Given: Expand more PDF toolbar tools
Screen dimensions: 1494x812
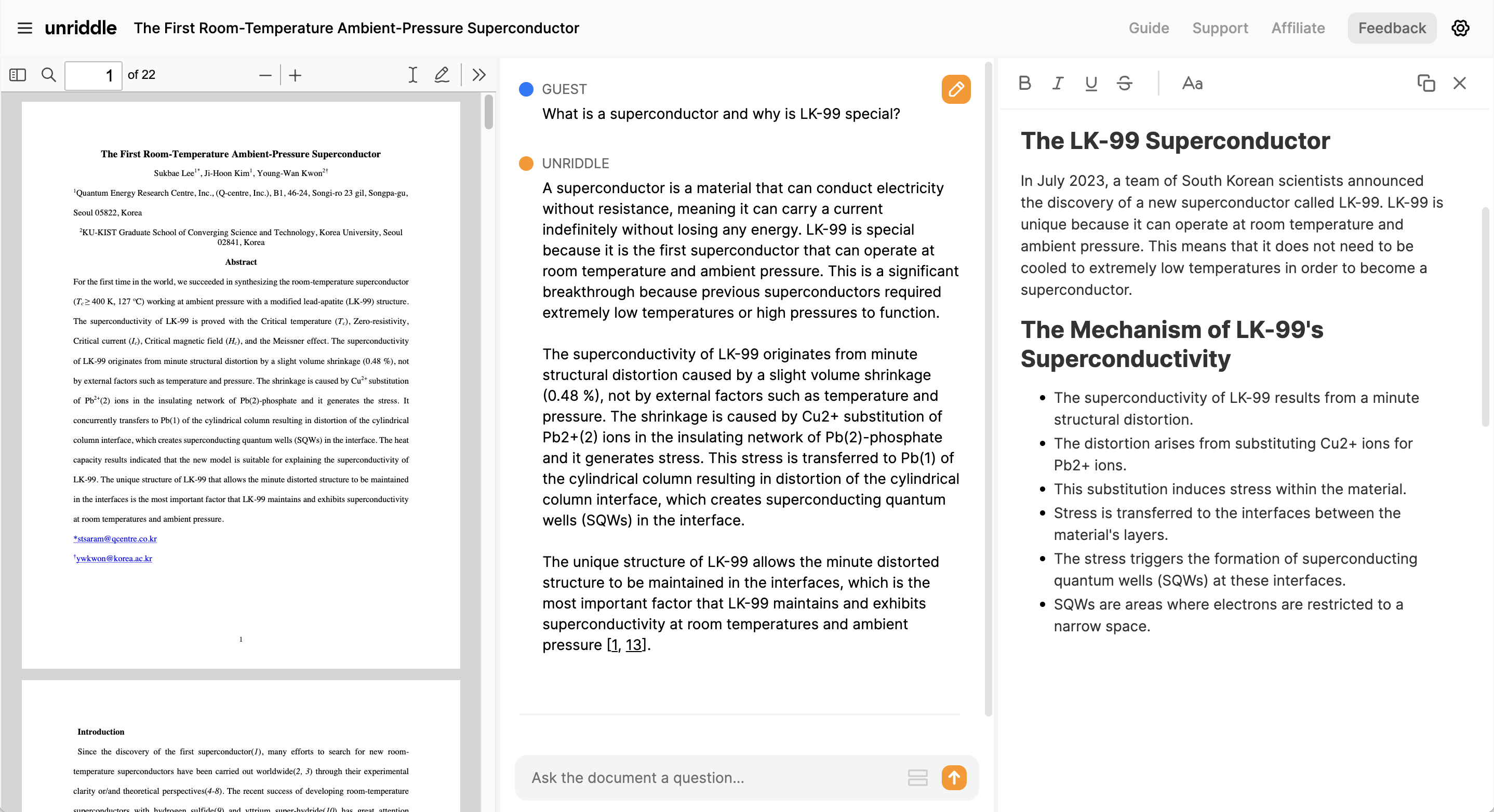Looking at the screenshot, I should [479, 75].
